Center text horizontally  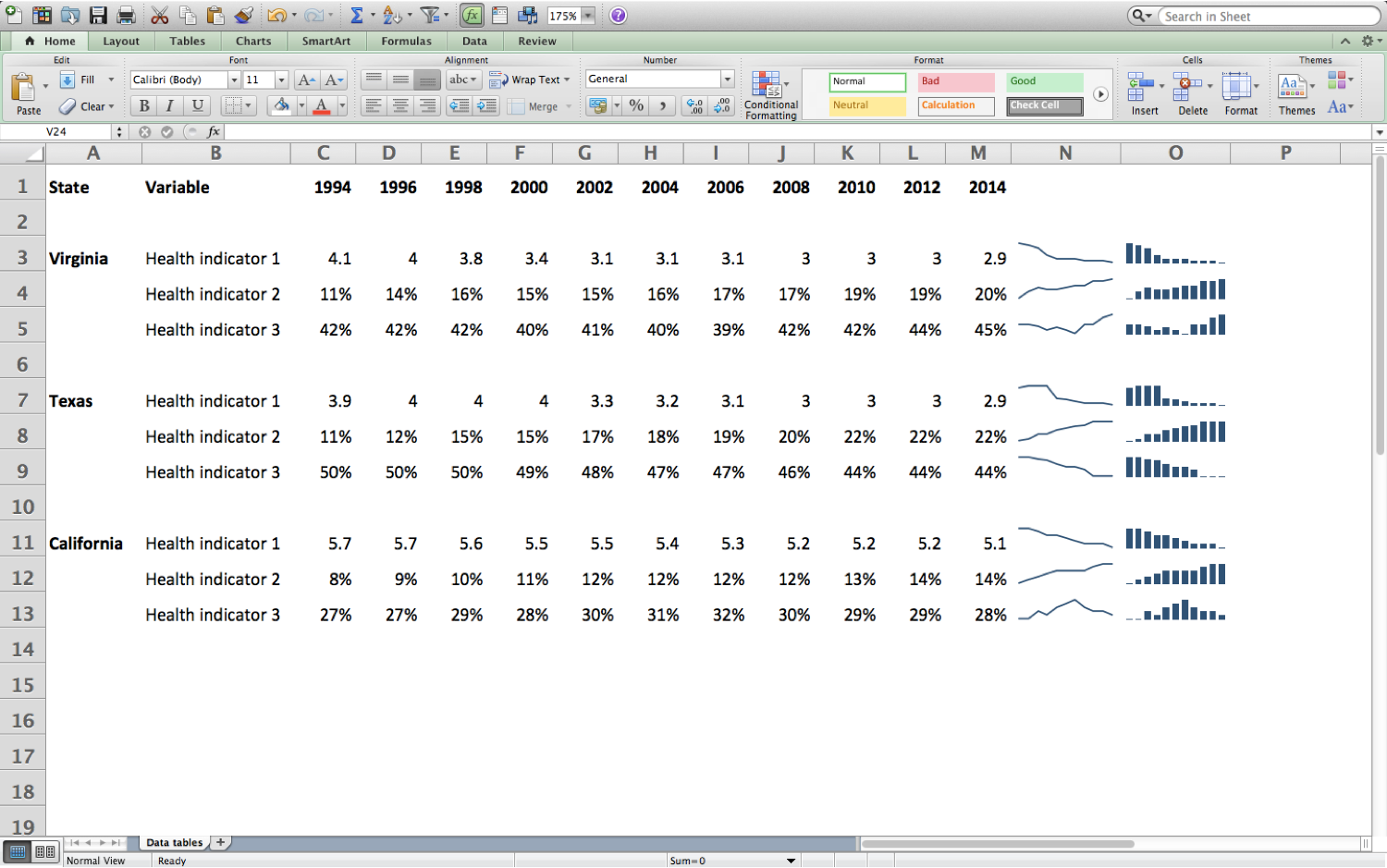400,106
